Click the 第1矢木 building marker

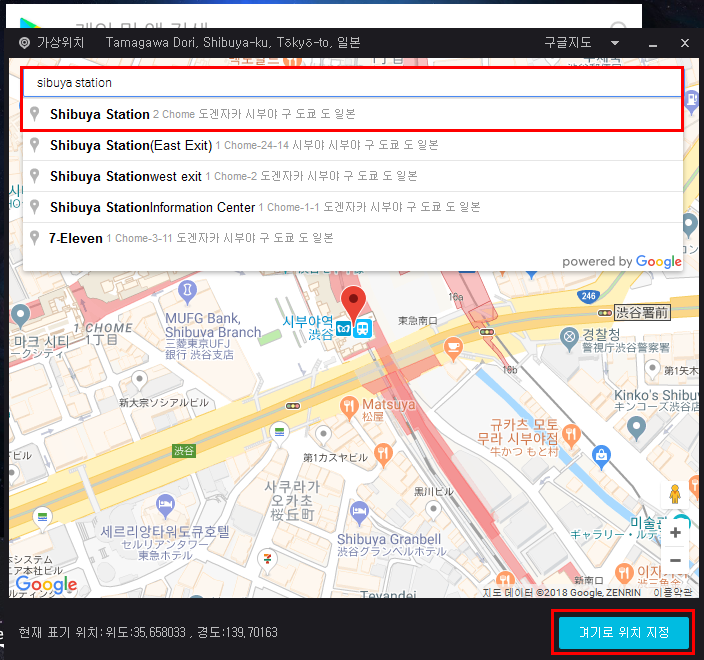(x=652, y=370)
